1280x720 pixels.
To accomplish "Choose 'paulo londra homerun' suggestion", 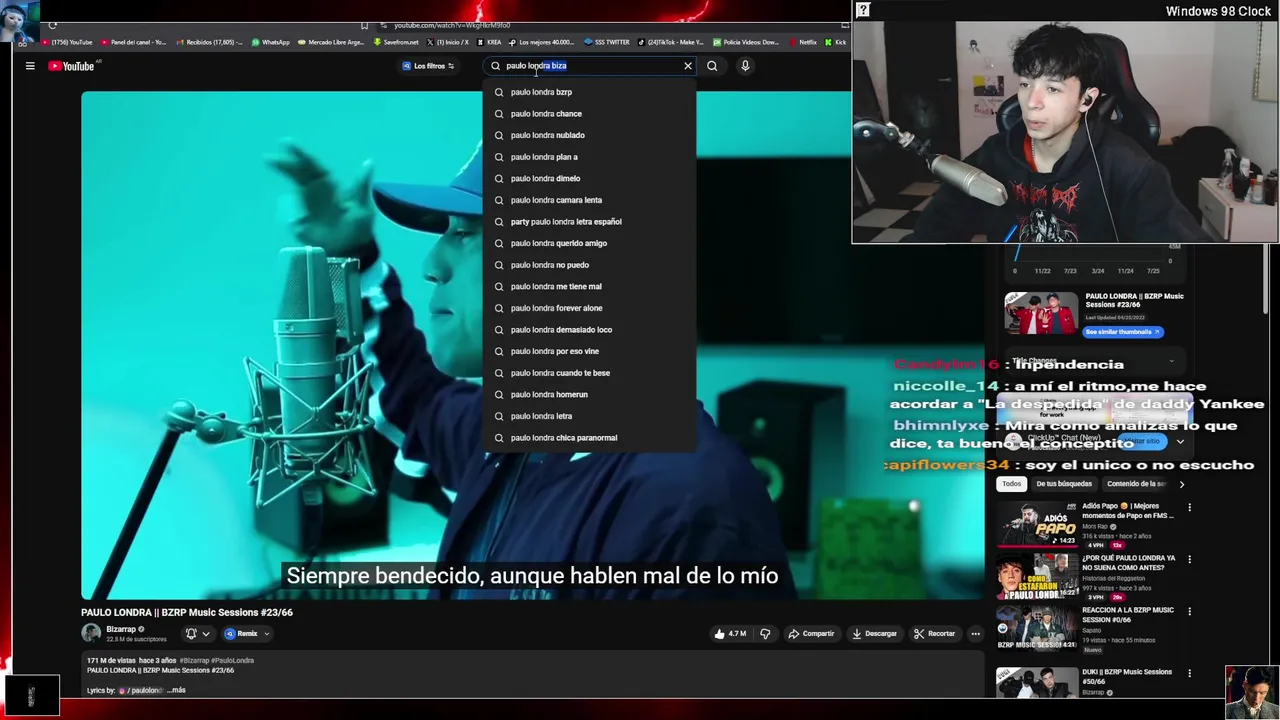I will [x=590, y=394].
